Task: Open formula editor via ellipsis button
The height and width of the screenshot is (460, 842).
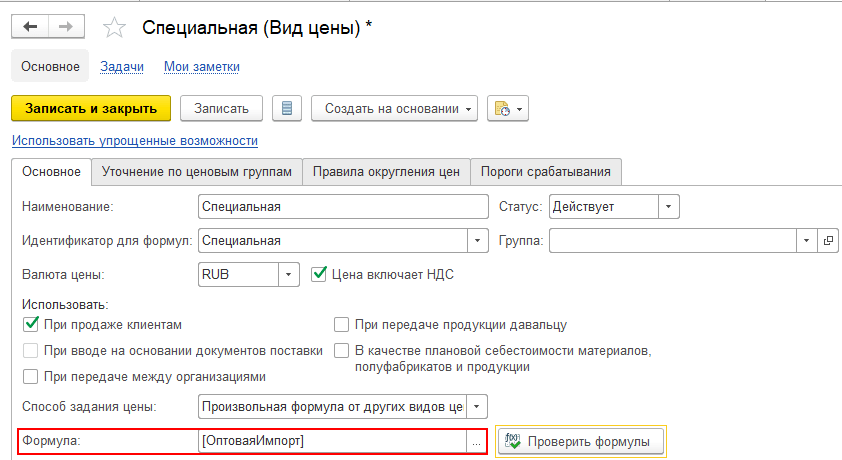Action: [x=477, y=441]
